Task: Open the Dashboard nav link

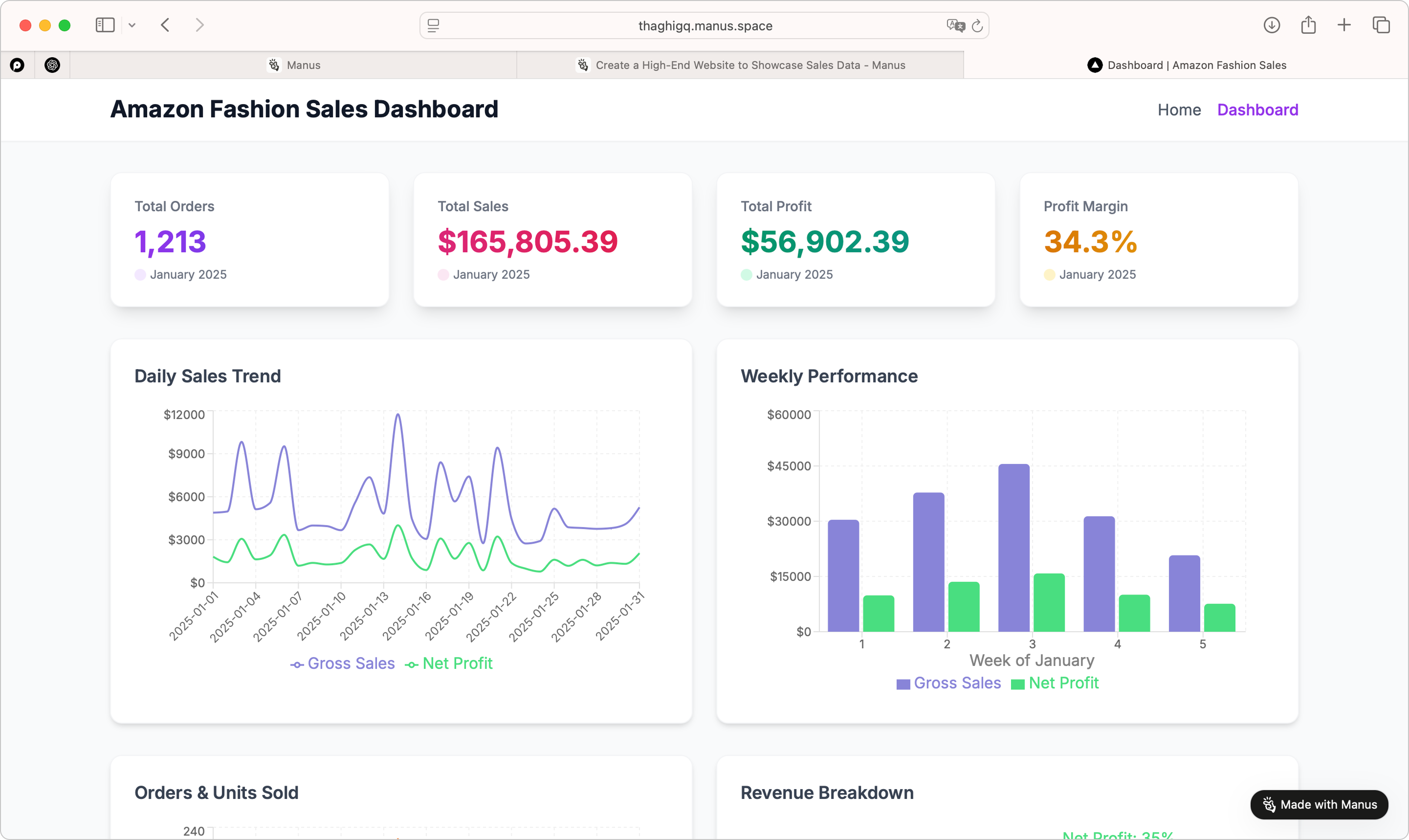Action: coord(1257,110)
